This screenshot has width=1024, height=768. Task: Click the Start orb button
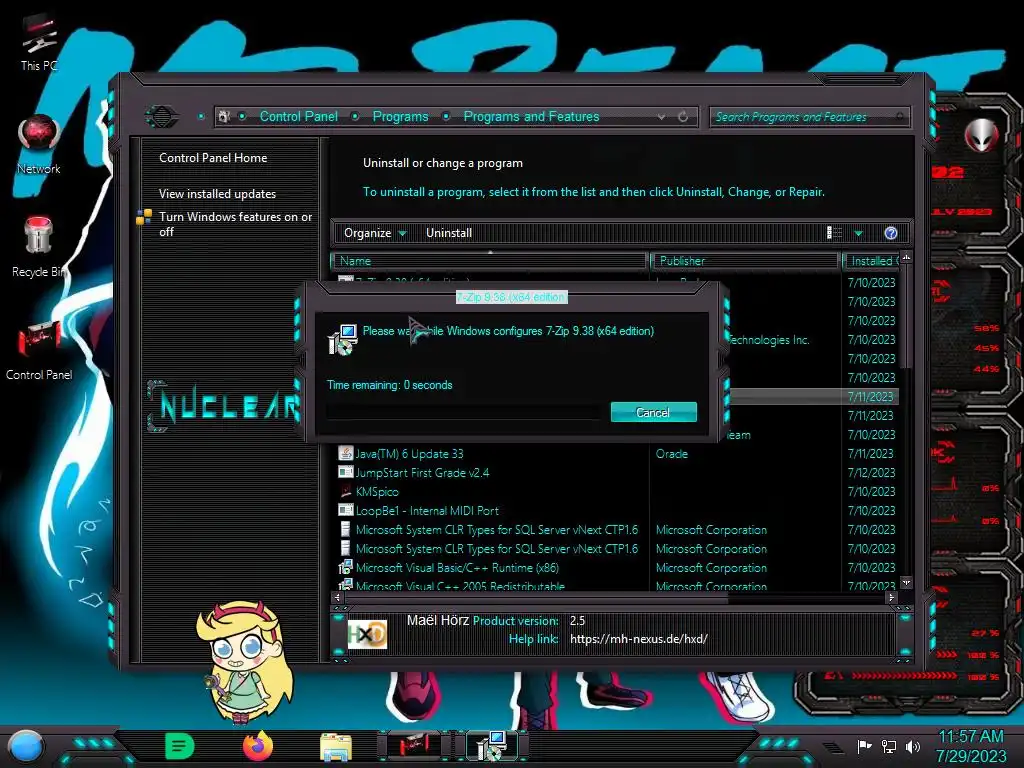pyautogui.click(x=26, y=746)
